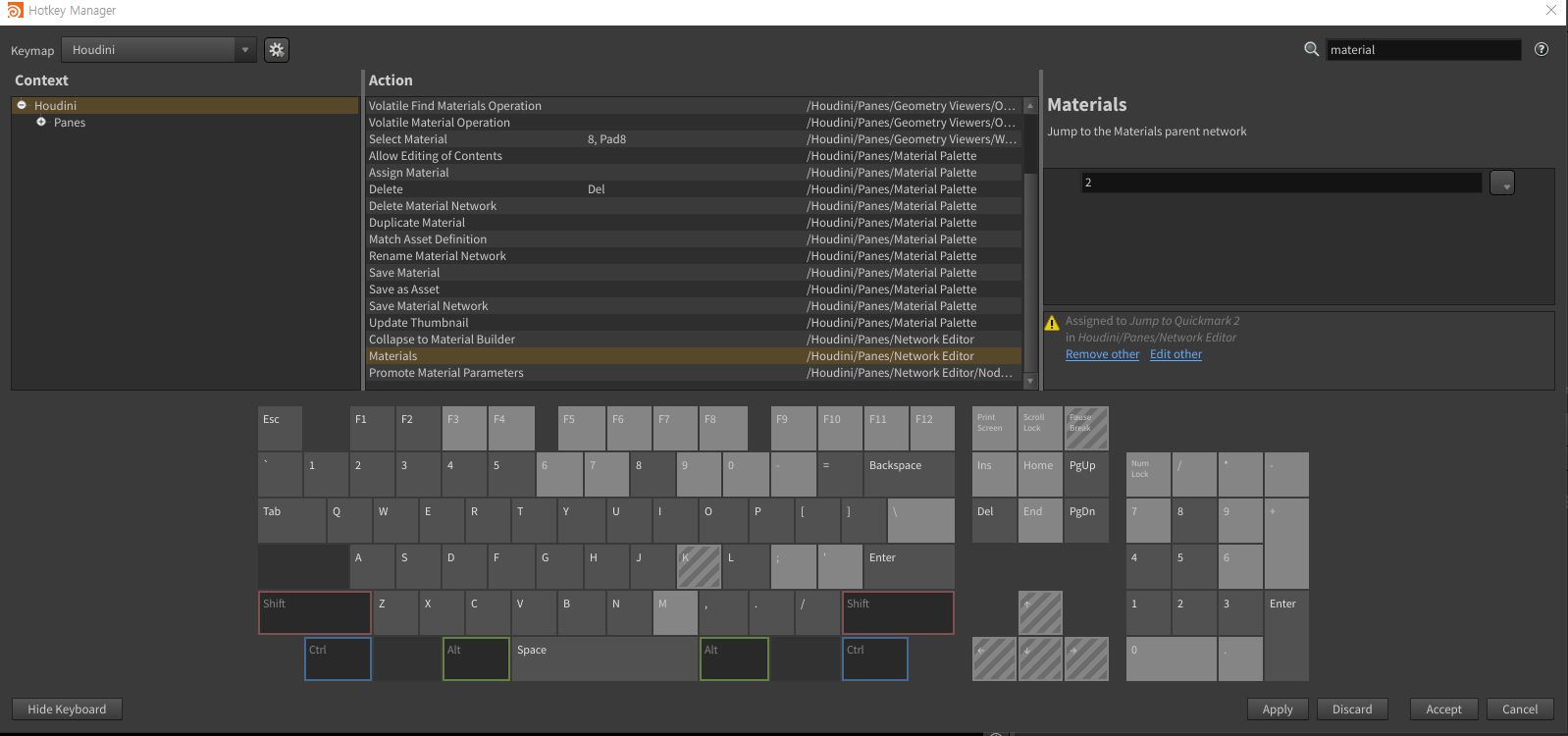Image resolution: width=1568 pixels, height=736 pixels.
Task: Select Match Asset Definition action
Action: point(694,239)
